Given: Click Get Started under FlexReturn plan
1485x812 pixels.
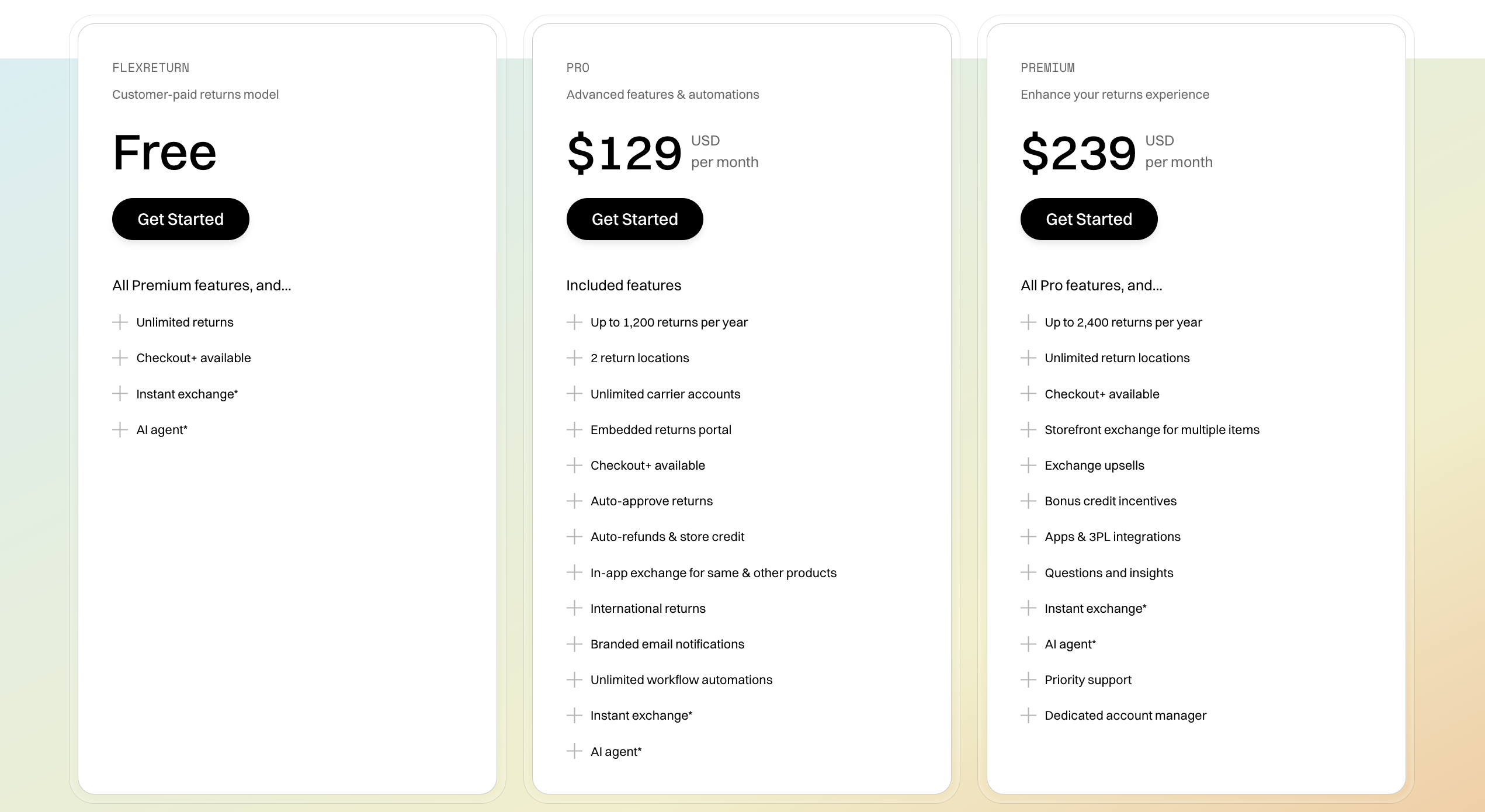Looking at the screenshot, I should tap(181, 219).
